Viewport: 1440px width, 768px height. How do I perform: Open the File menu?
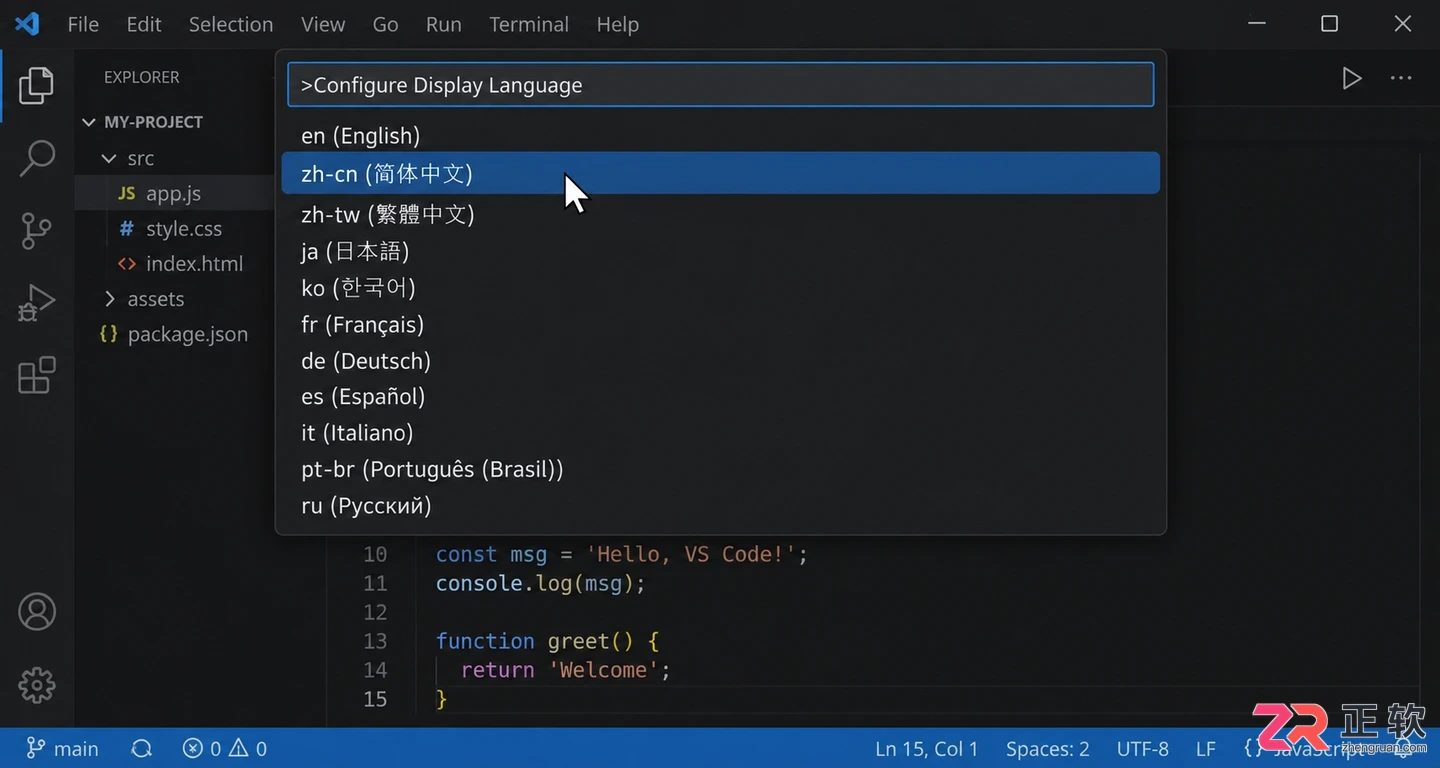point(83,24)
